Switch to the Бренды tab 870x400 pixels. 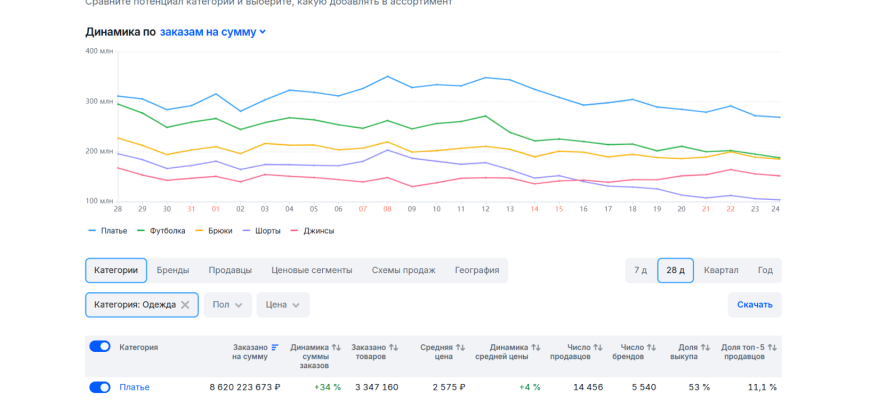(x=172, y=270)
